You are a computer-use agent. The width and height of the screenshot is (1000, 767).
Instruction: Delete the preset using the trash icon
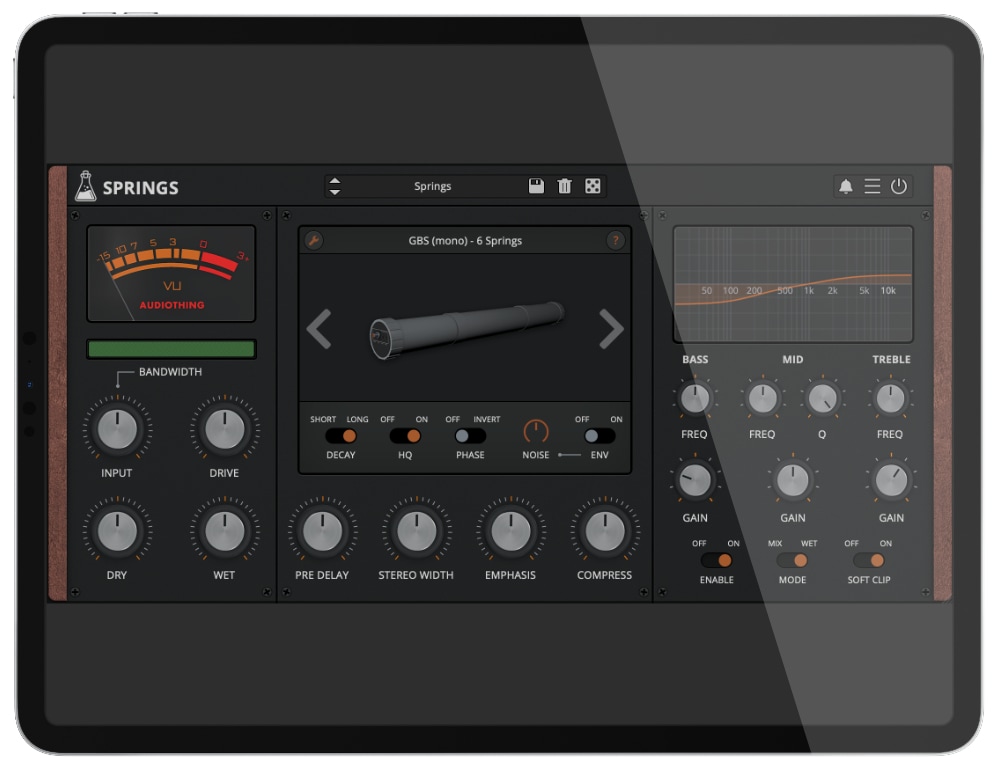point(564,186)
